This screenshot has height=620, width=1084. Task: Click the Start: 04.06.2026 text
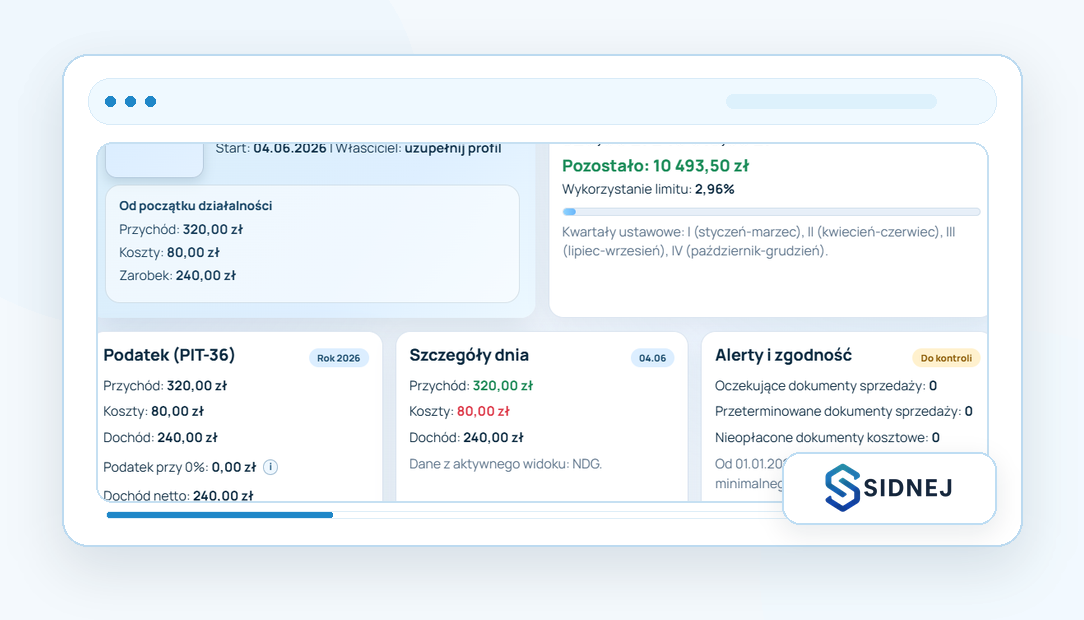tap(270, 148)
